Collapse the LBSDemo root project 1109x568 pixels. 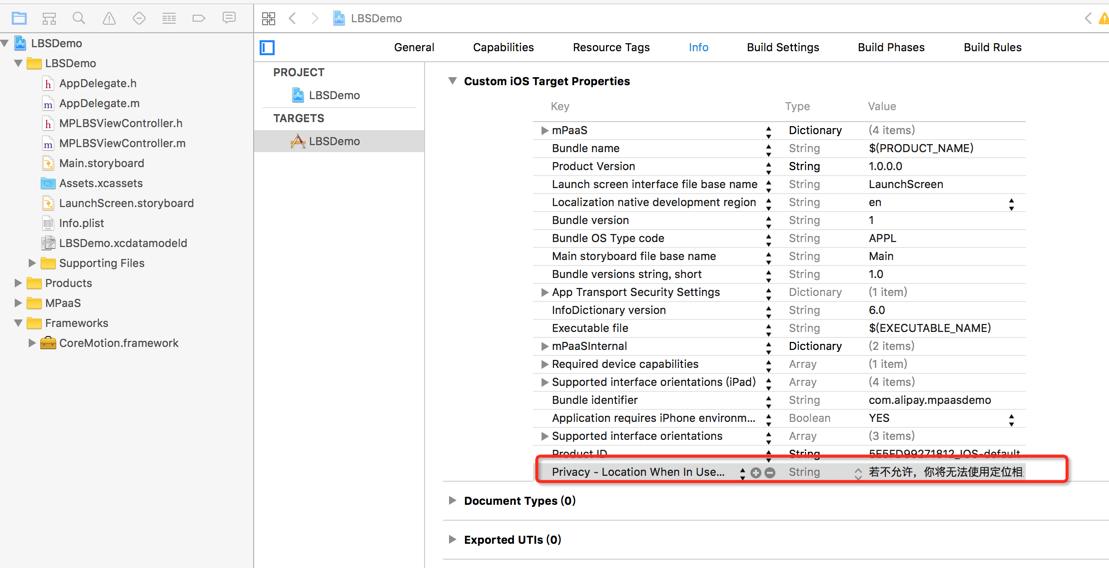click(5, 44)
